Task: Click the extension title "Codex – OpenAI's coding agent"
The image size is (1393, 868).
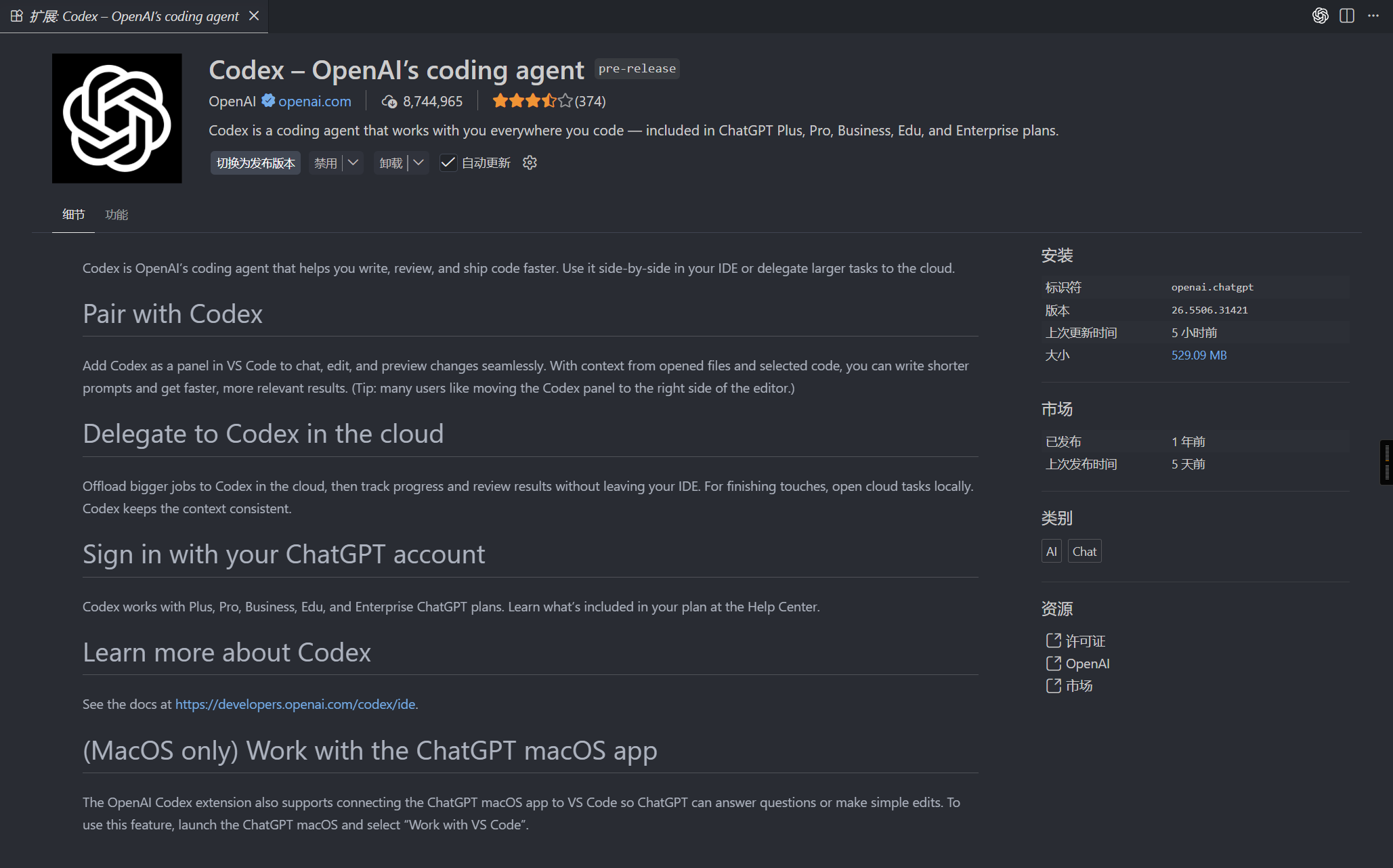Action: click(x=396, y=70)
